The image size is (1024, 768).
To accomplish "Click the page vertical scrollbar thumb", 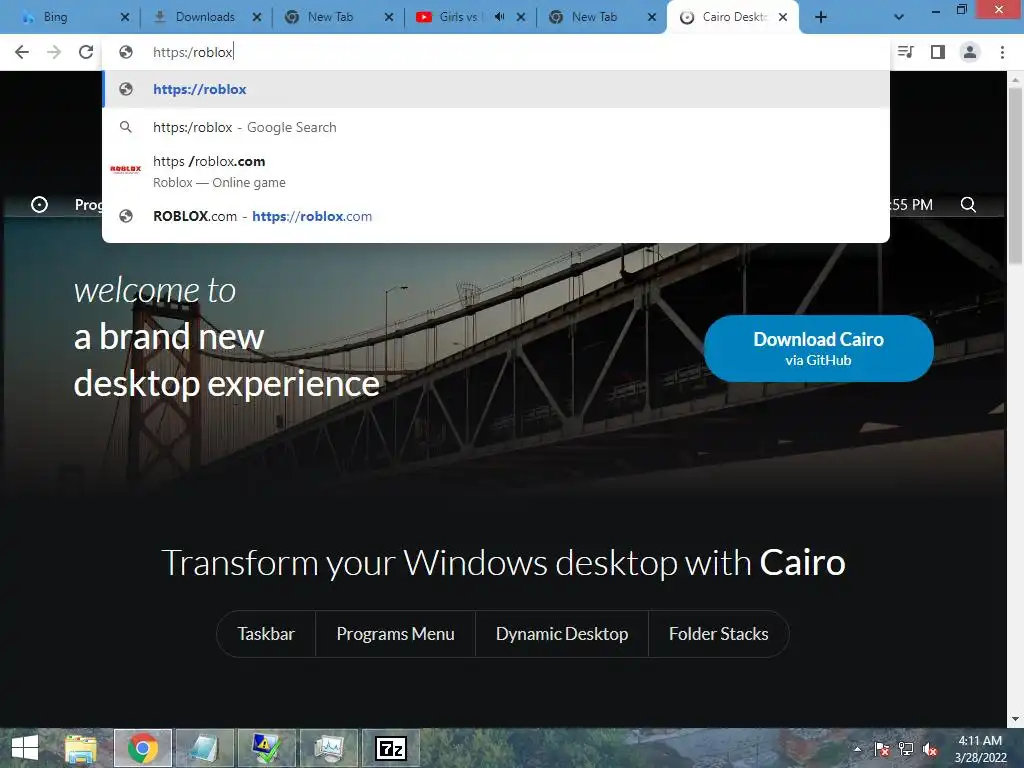I will tap(1015, 176).
